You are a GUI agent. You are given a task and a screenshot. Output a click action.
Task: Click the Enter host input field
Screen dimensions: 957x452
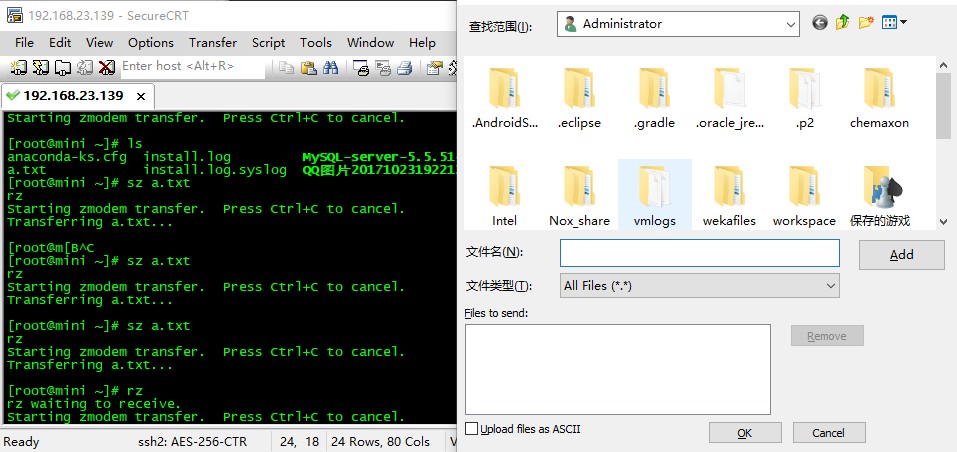point(192,66)
